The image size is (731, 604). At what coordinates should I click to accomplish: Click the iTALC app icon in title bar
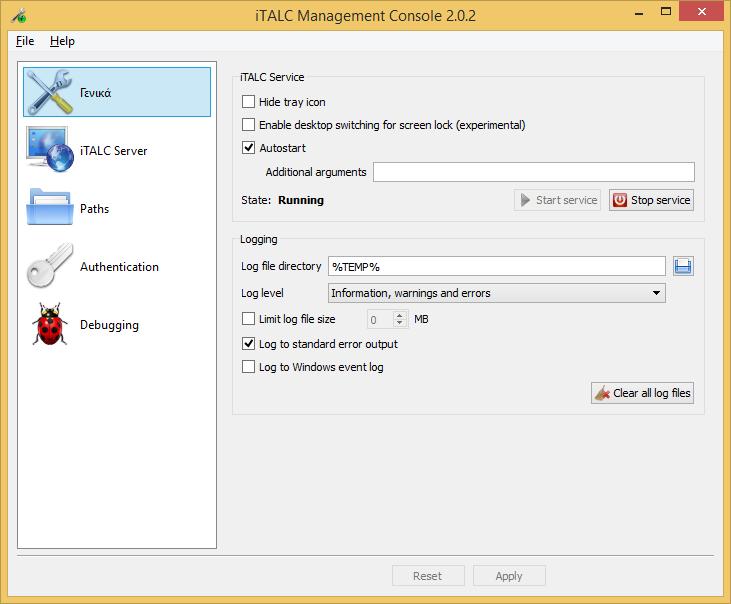[x=19, y=16]
